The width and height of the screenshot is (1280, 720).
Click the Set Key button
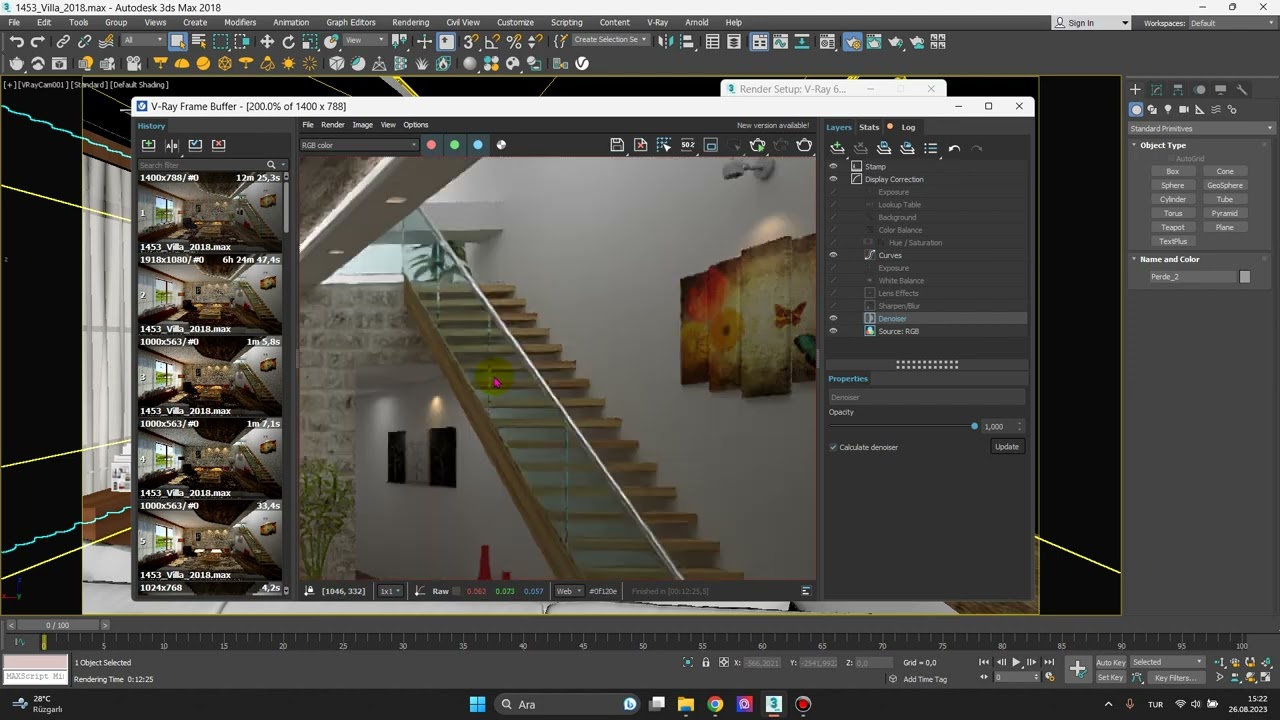(x=1110, y=677)
